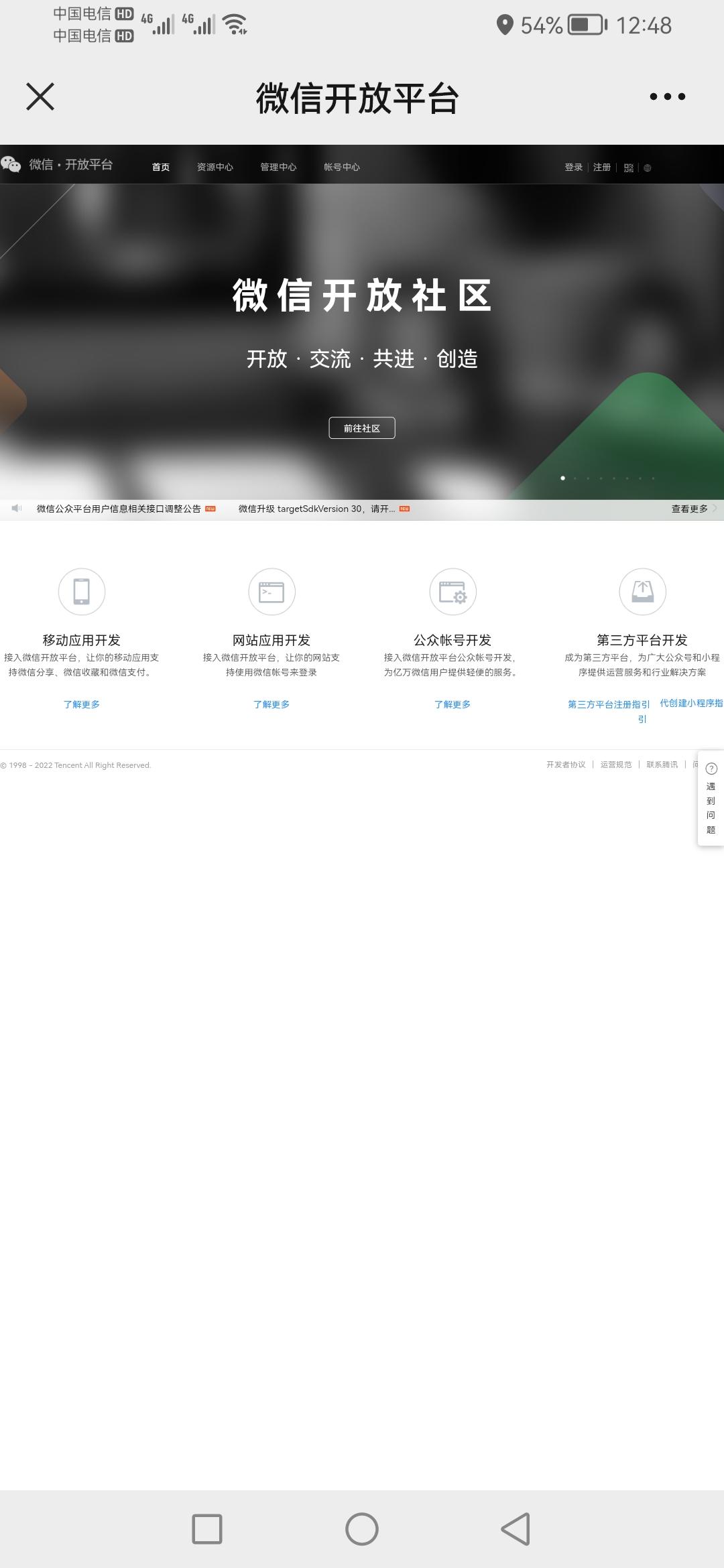
Task: Click the gear window icon for 公众帐号开发
Action: coord(452,592)
